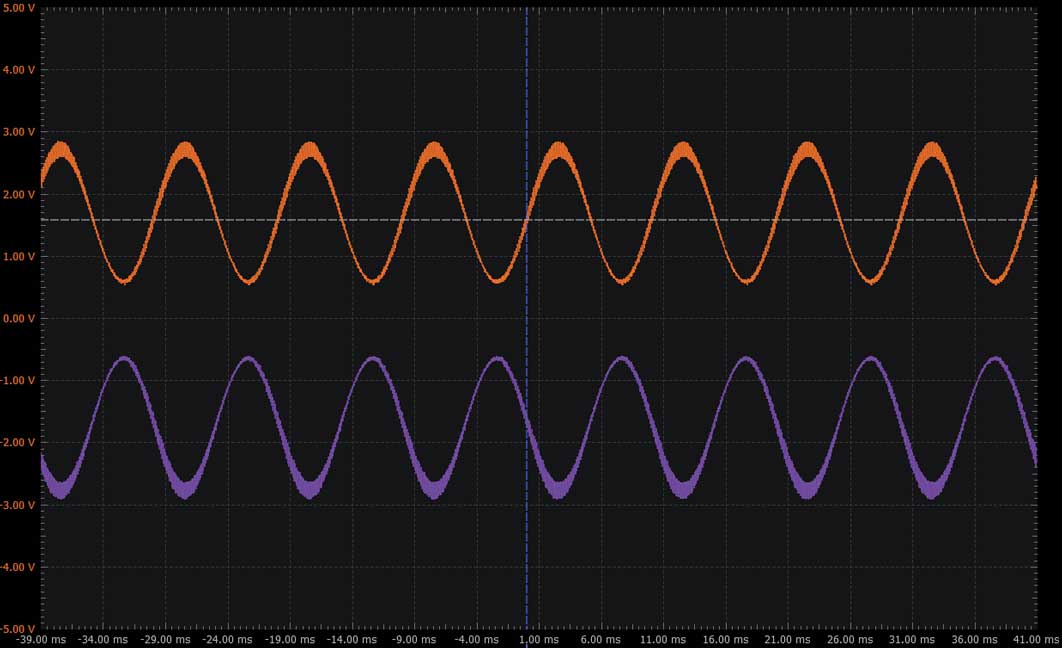Select the -3.00 V axis label
This screenshot has width=1062, height=648.
coord(18,505)
